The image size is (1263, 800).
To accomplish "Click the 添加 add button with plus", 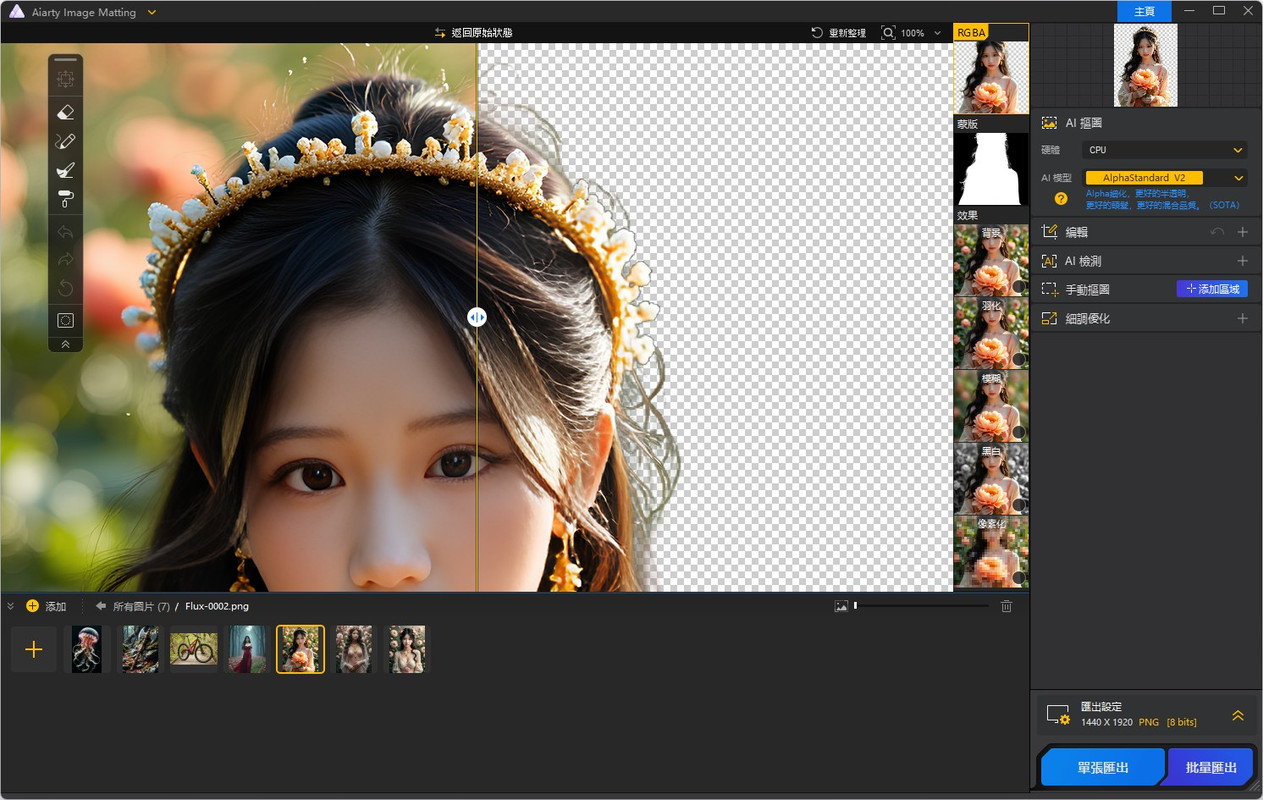I will tap(46, 606).
